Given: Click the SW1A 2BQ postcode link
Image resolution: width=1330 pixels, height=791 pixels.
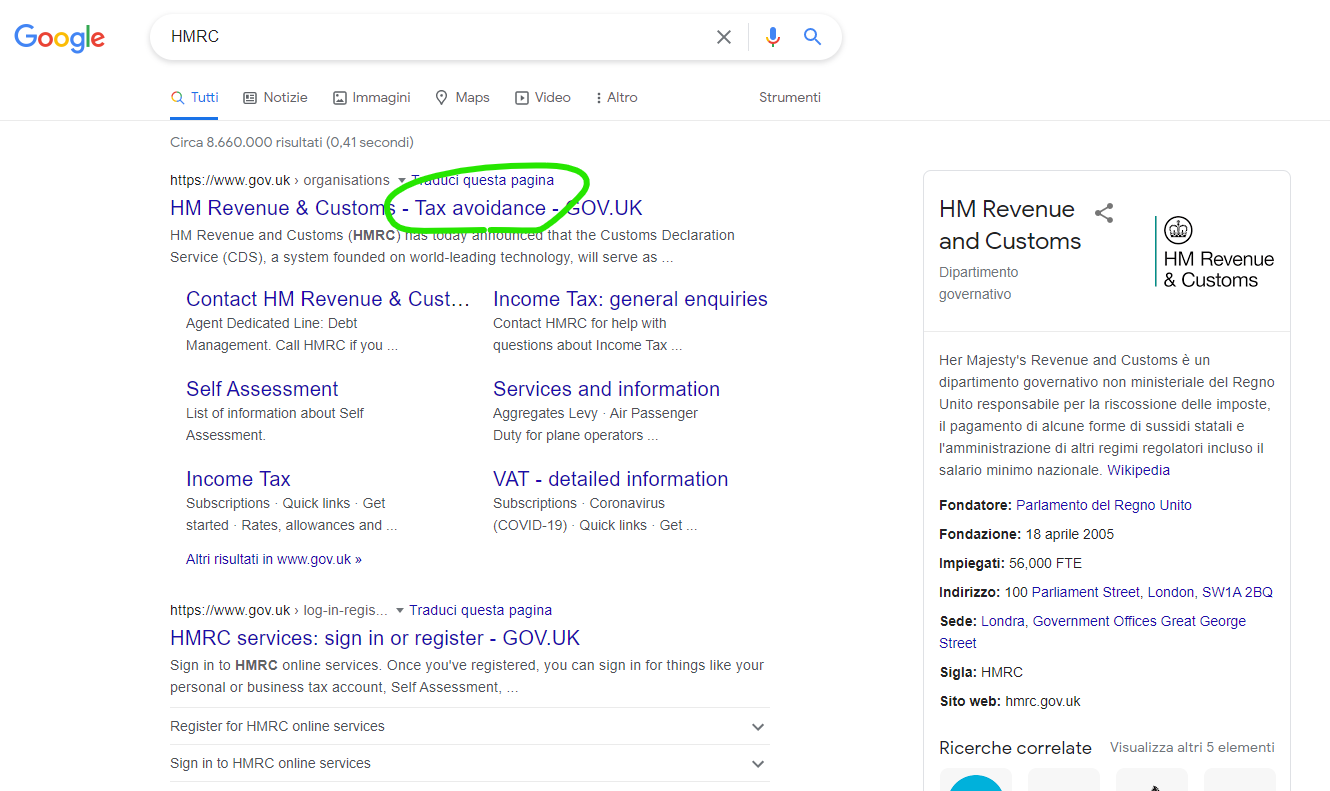Looking at the screenshot, I should (x=1238, y=592).
